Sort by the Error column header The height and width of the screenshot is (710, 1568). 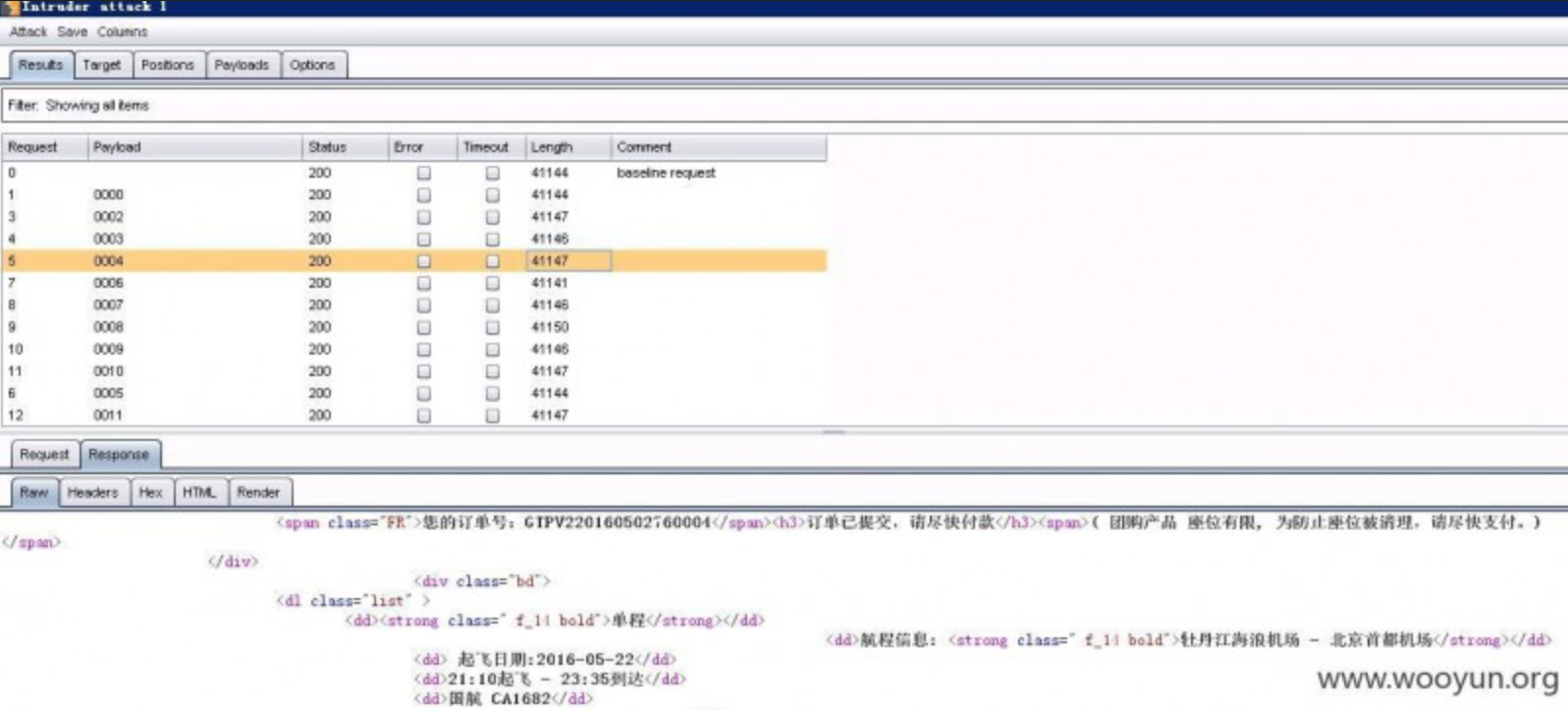(422, 147)
